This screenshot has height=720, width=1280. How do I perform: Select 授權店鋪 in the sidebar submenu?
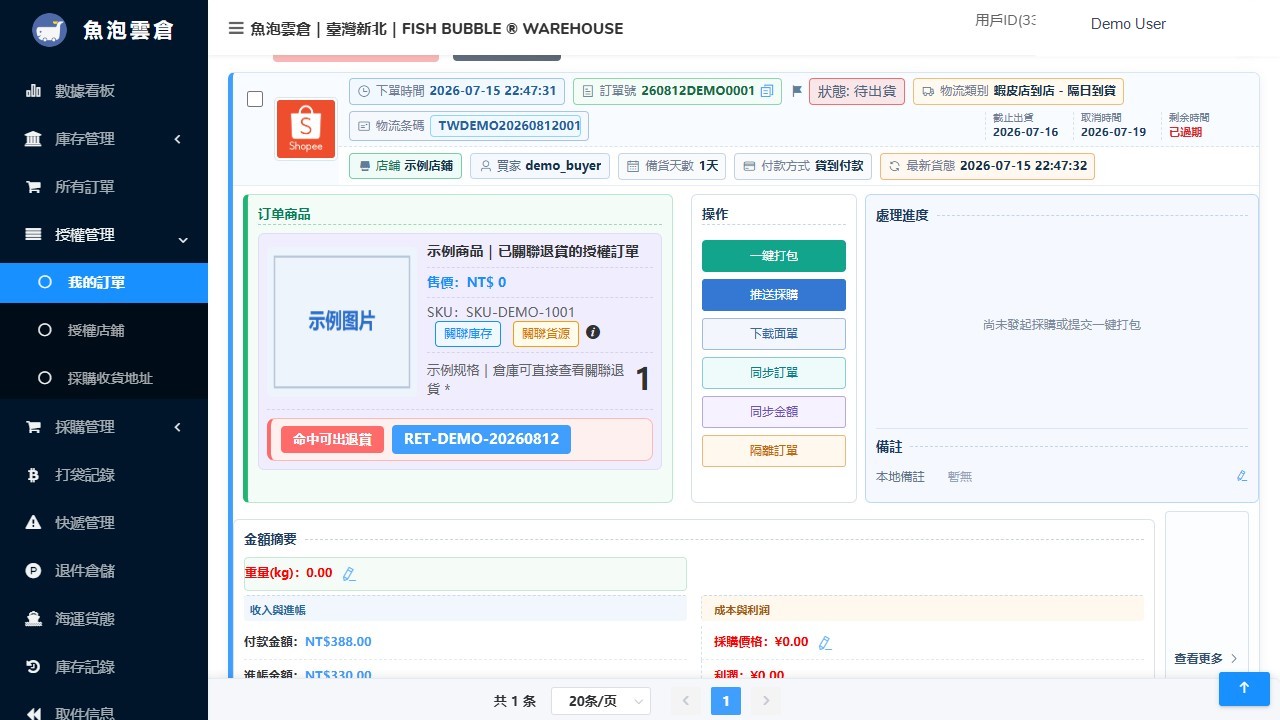104,330
